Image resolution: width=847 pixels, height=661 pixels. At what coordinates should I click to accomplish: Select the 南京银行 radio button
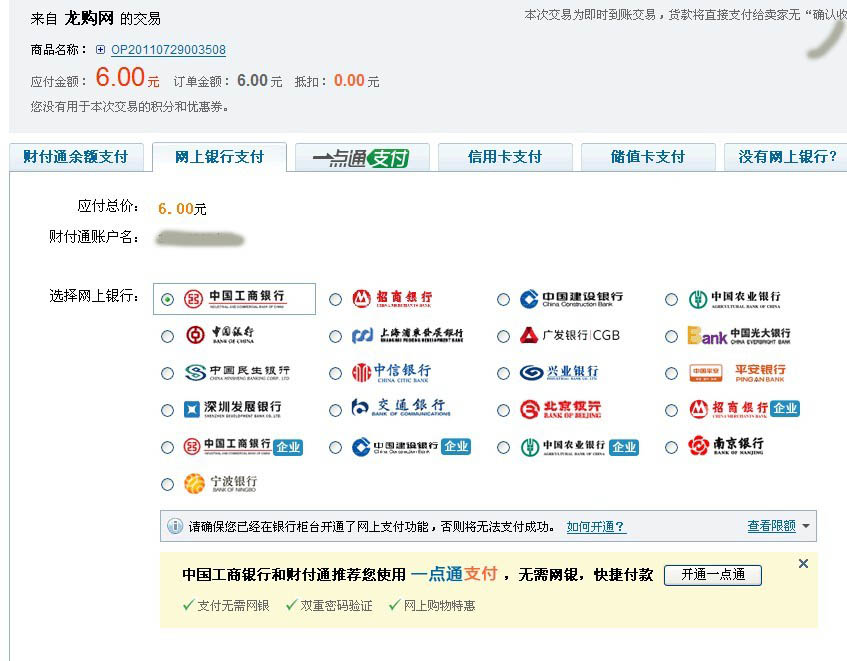671,448
